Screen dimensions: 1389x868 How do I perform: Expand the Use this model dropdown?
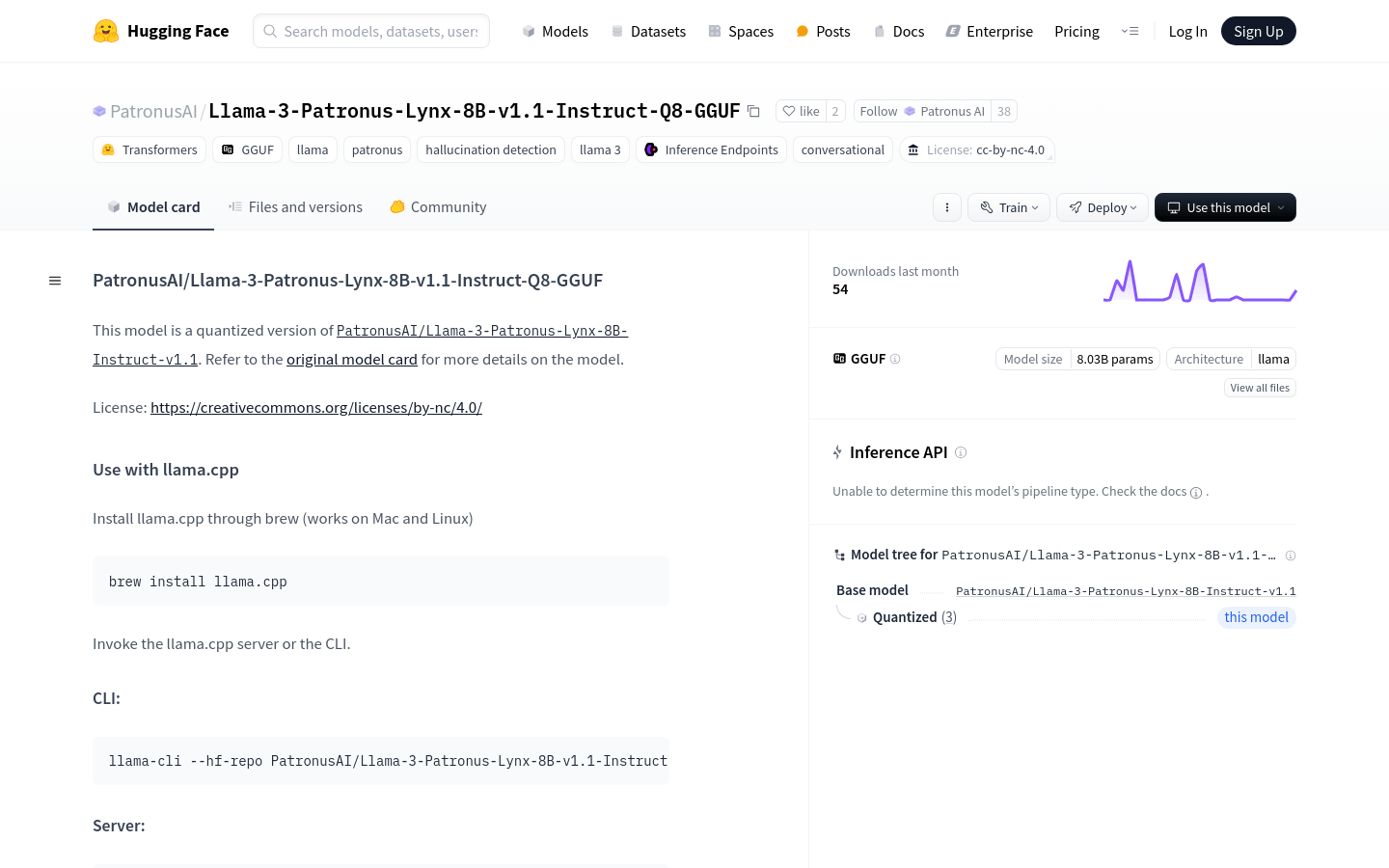click(1225, 207)
